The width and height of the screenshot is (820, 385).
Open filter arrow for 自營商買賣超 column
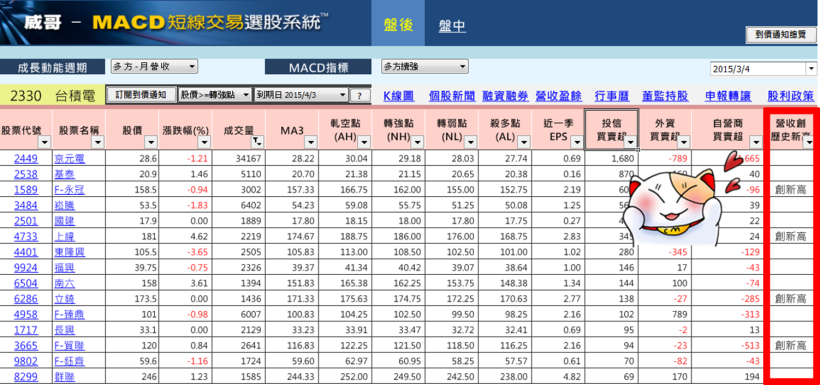pos(756,142)
